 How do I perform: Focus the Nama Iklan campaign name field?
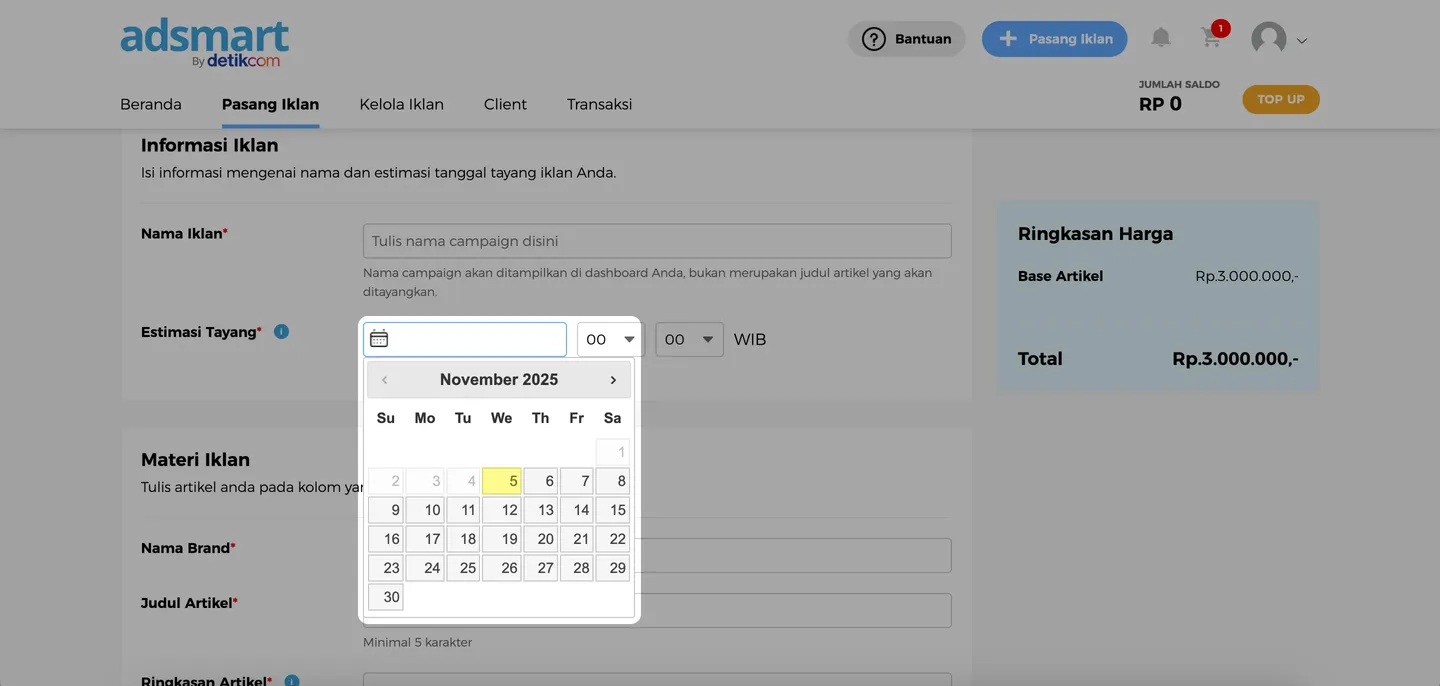coord(657,241)
